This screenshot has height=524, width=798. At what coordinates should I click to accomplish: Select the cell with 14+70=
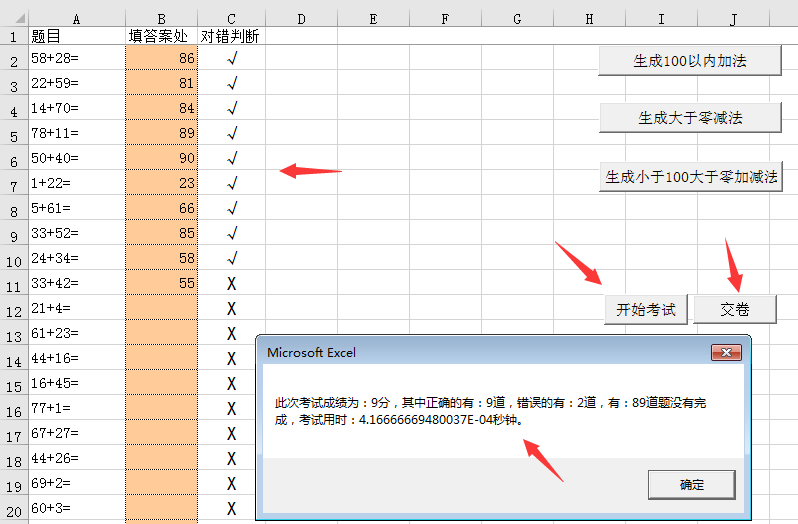[77, 107]
